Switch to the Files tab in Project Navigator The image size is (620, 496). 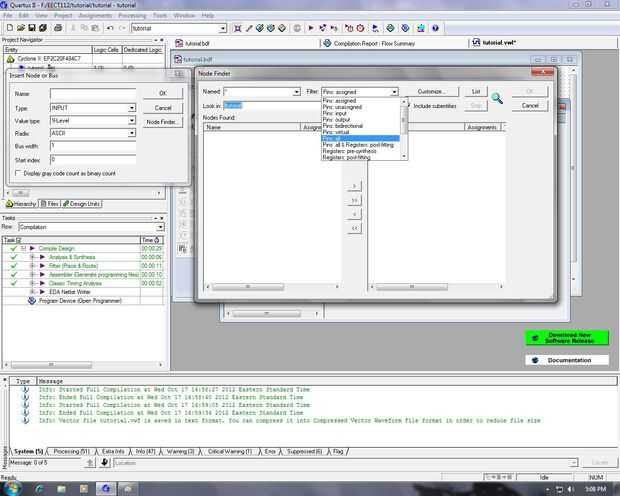click(50, 204)
